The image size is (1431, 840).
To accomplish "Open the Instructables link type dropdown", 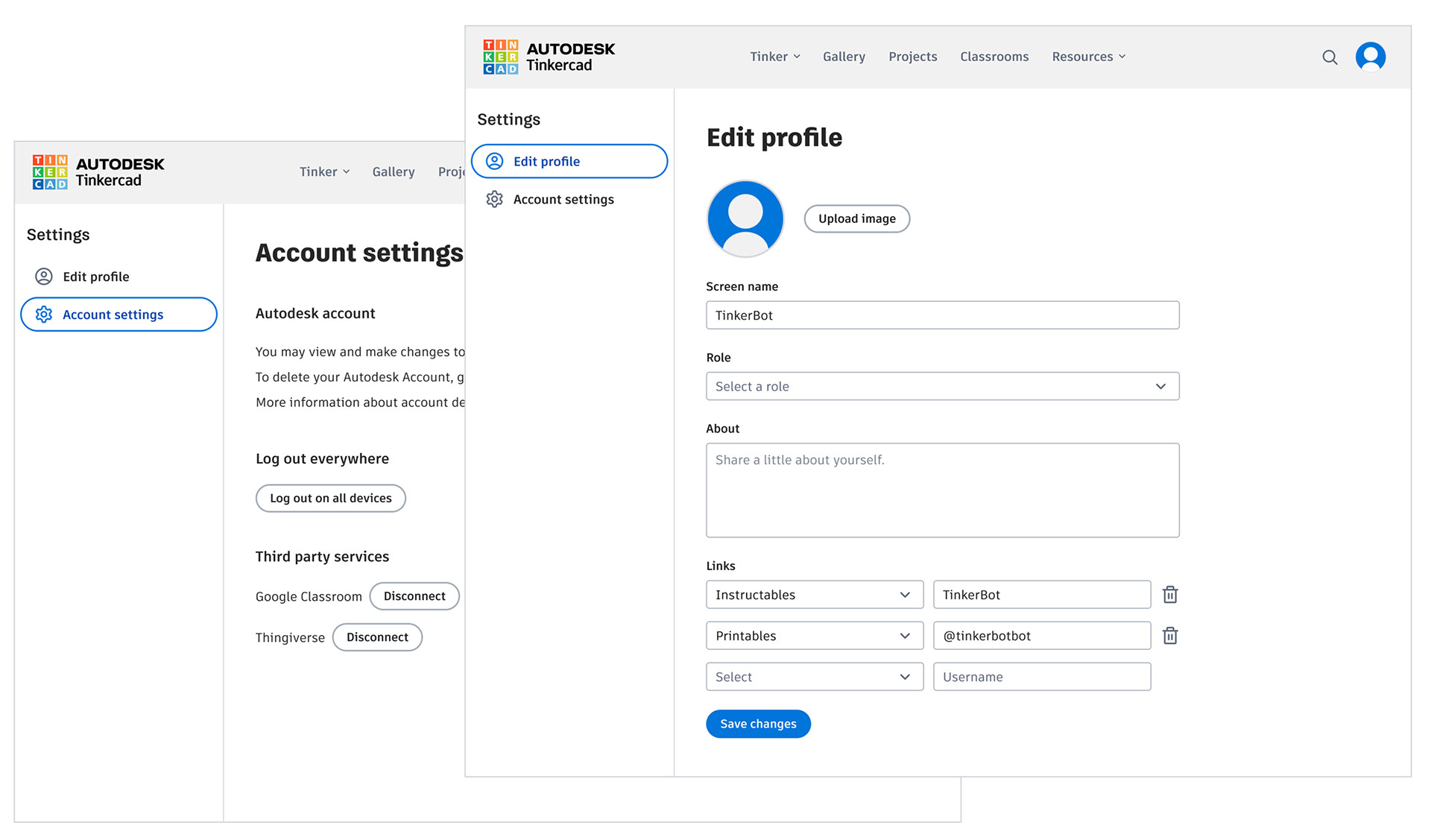I will coord(814,595).
